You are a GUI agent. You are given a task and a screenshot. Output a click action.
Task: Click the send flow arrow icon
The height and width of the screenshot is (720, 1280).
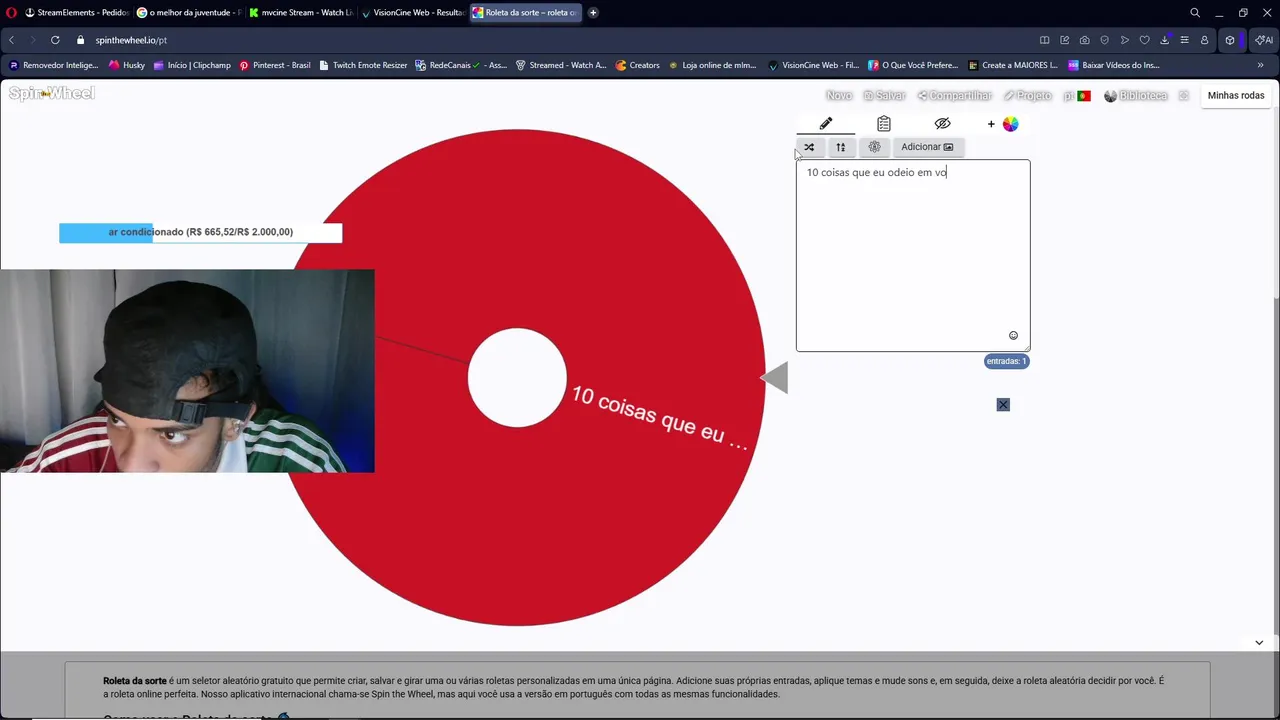tap(1124, 40)
